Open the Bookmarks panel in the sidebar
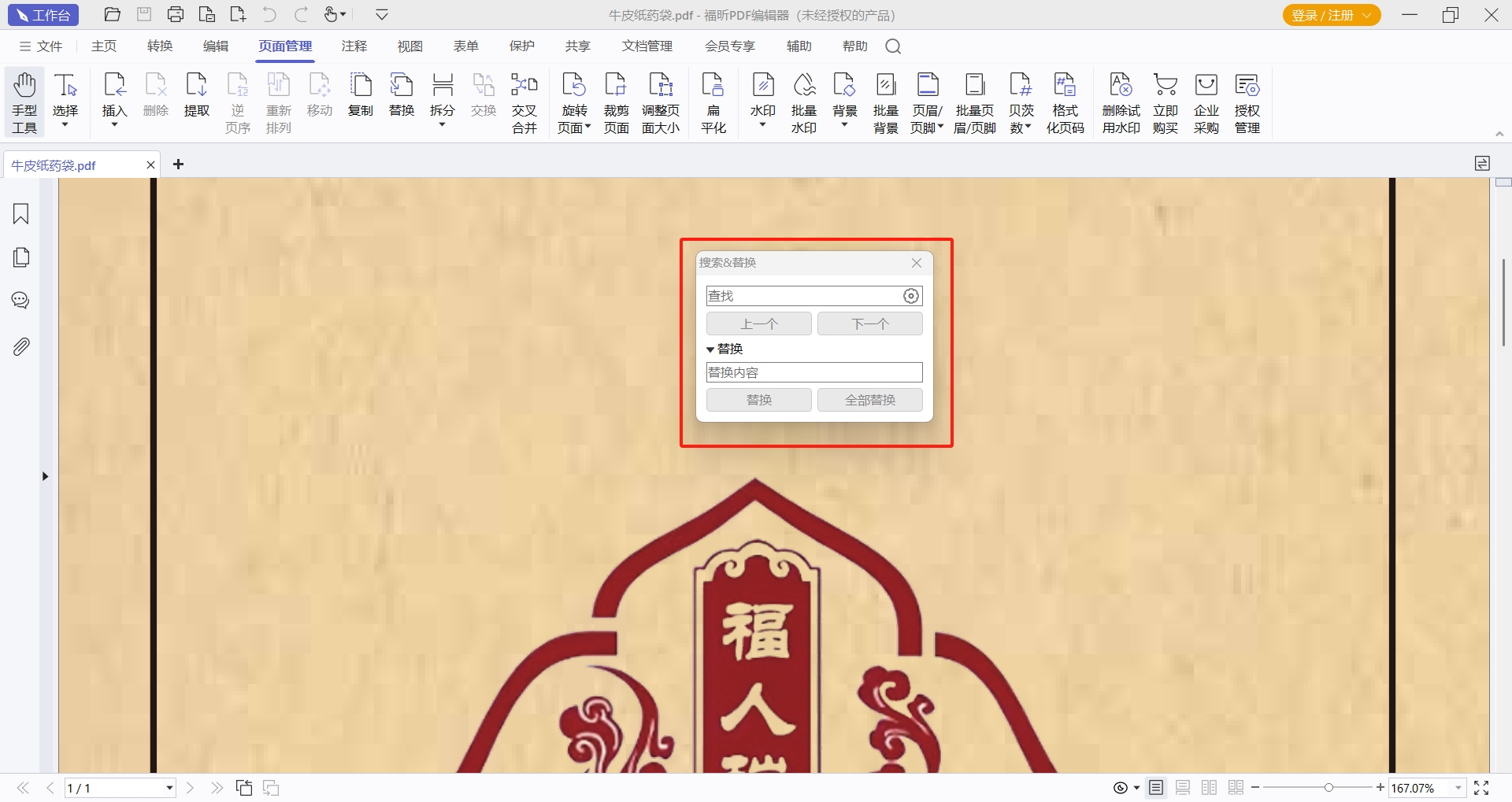 [x=21, y=214]
